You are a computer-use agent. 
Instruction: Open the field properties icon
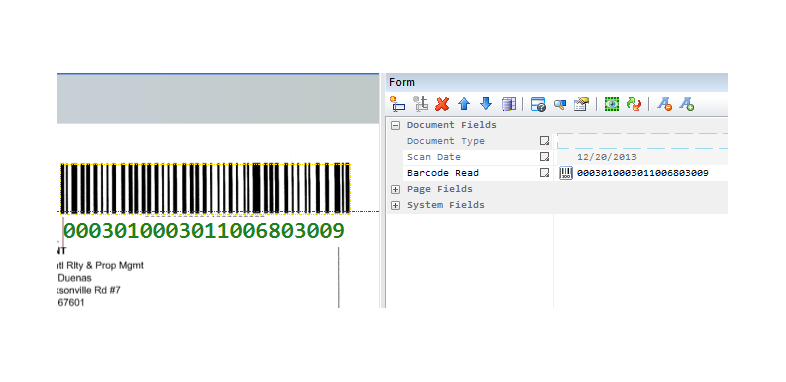pos(581,104)
